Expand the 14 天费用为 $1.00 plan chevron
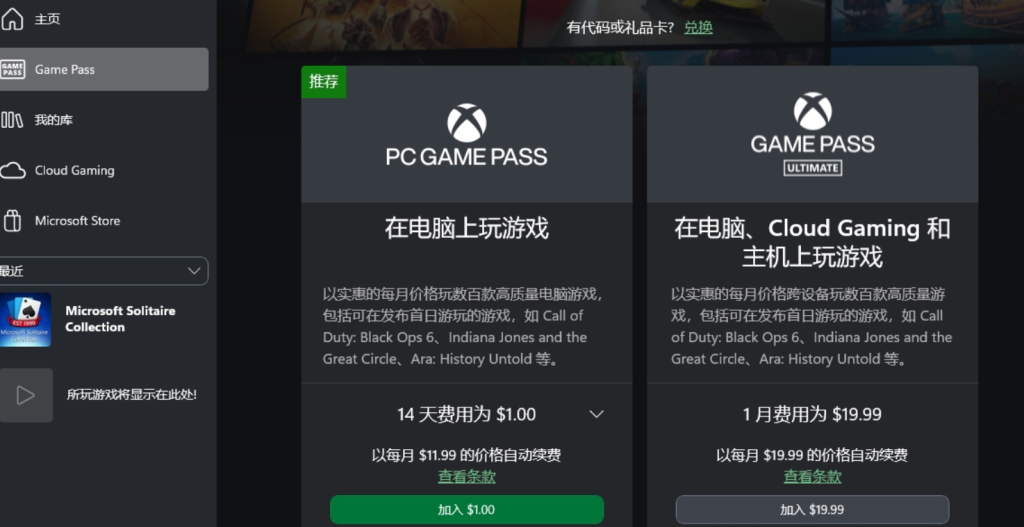 [x=596, y=414]
